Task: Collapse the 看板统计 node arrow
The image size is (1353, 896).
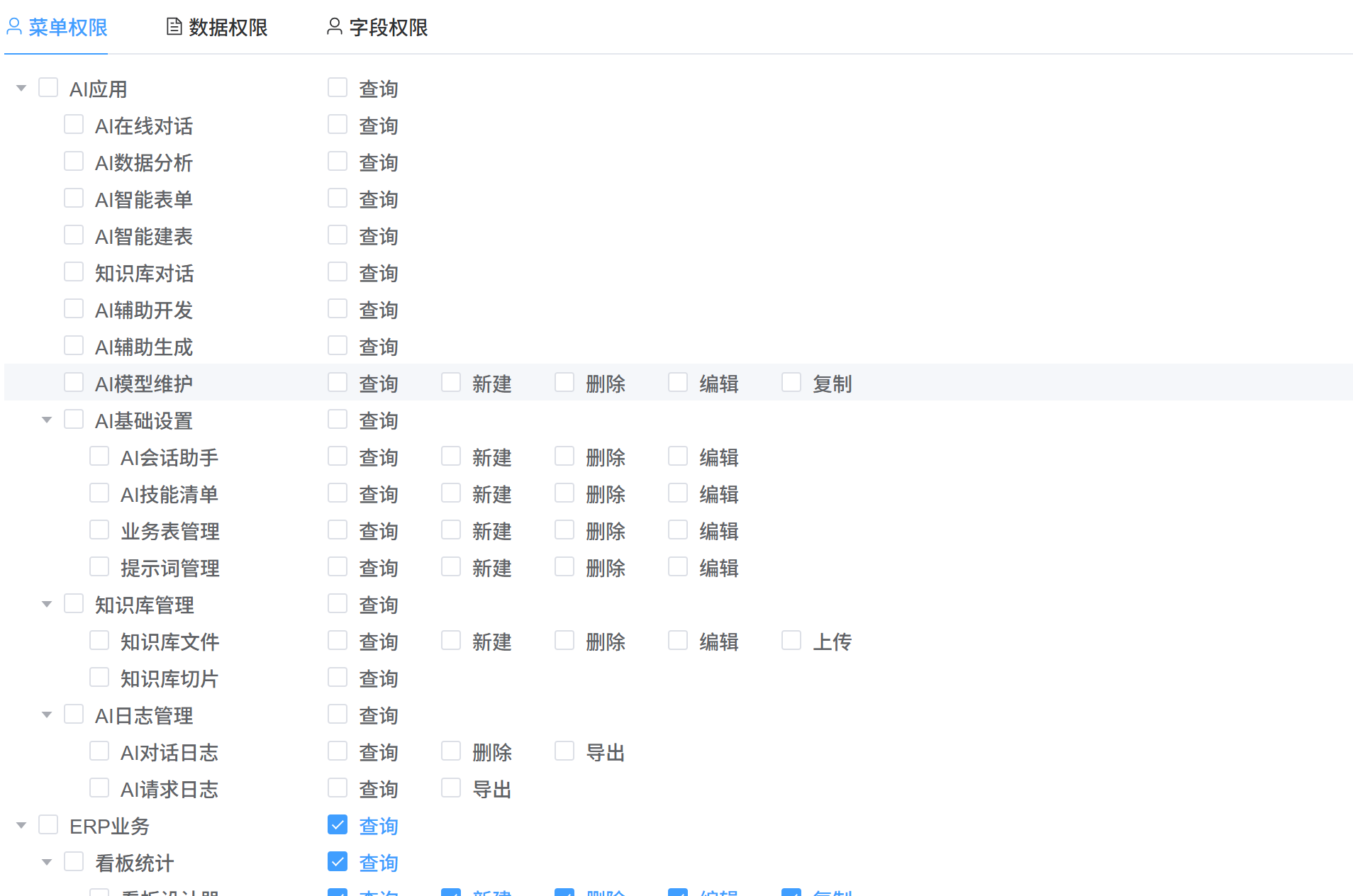Action: pyautogui.click(x=47, y=863)
